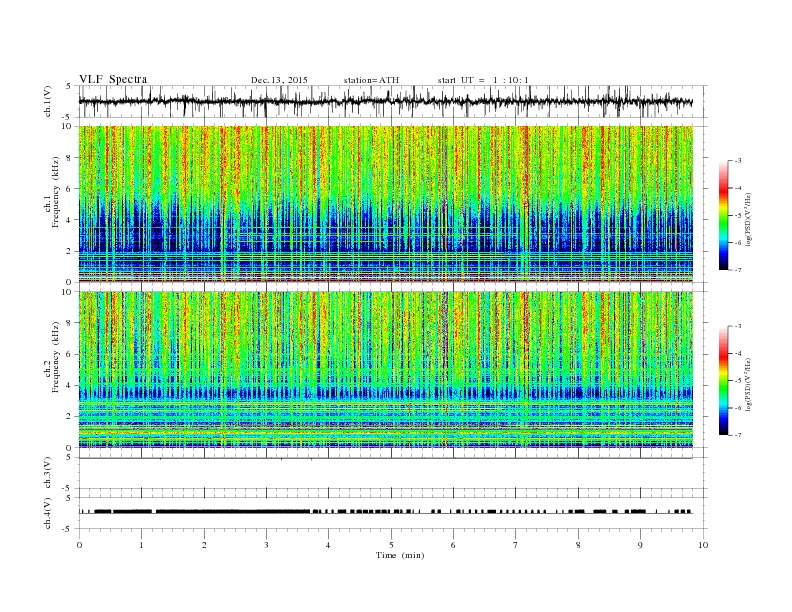Select the "start UT = 1 : 10: 1" text
This screenshot has width=792, height=612.
click(483, 80)
